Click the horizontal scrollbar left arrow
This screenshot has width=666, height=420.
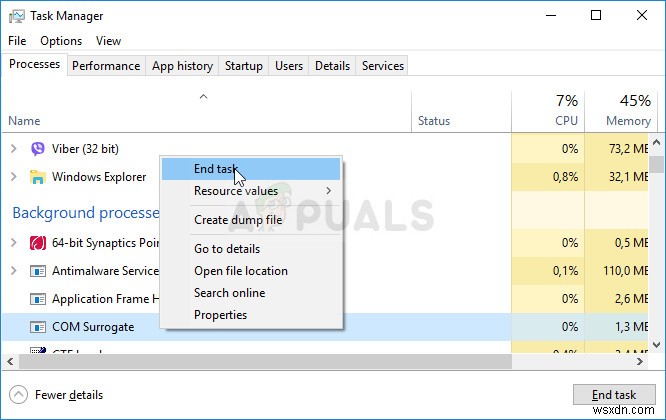click(x=10, y=362)
